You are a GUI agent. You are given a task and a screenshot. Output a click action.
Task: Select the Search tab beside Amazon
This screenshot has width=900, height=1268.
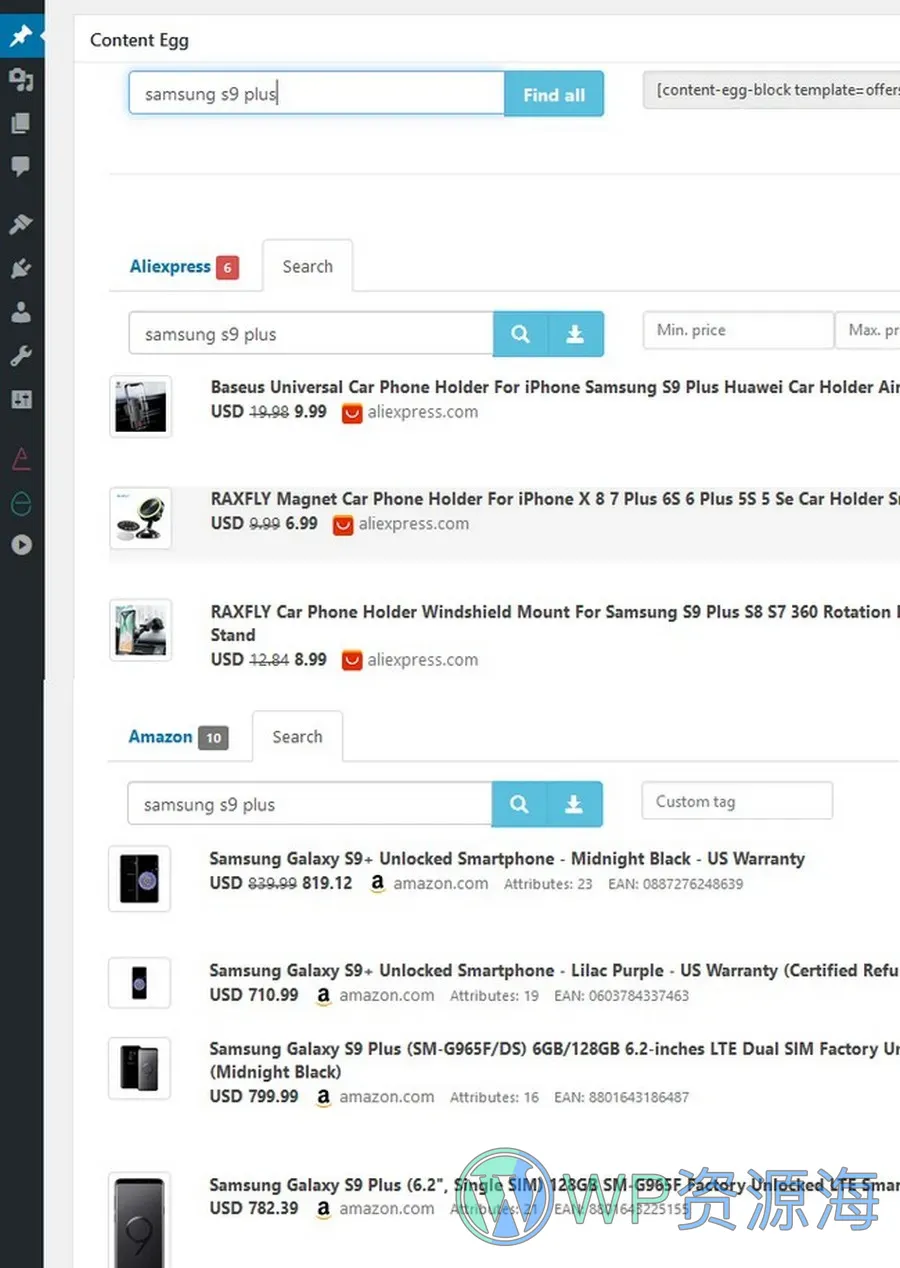coord(297,737)
